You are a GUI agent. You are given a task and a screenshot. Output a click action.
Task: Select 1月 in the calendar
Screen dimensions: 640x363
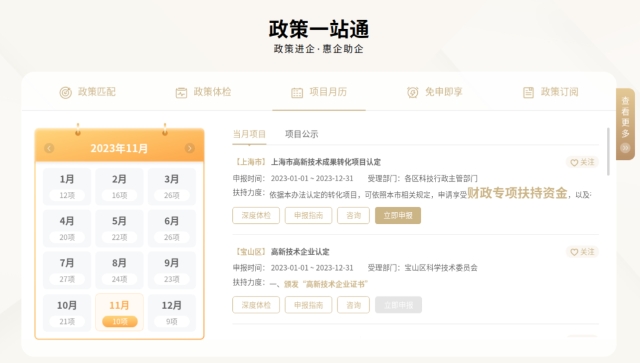click(67, 187)
